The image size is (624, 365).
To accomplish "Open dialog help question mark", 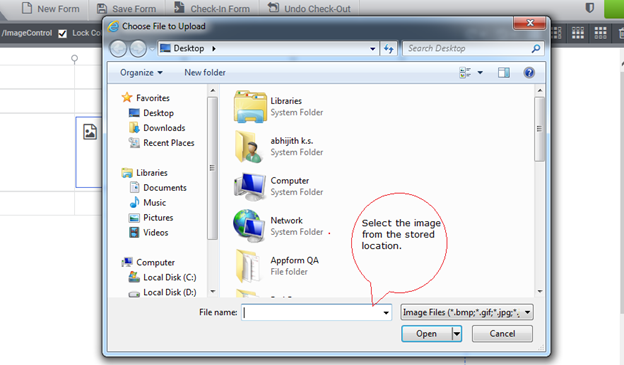I will point(529,72).
